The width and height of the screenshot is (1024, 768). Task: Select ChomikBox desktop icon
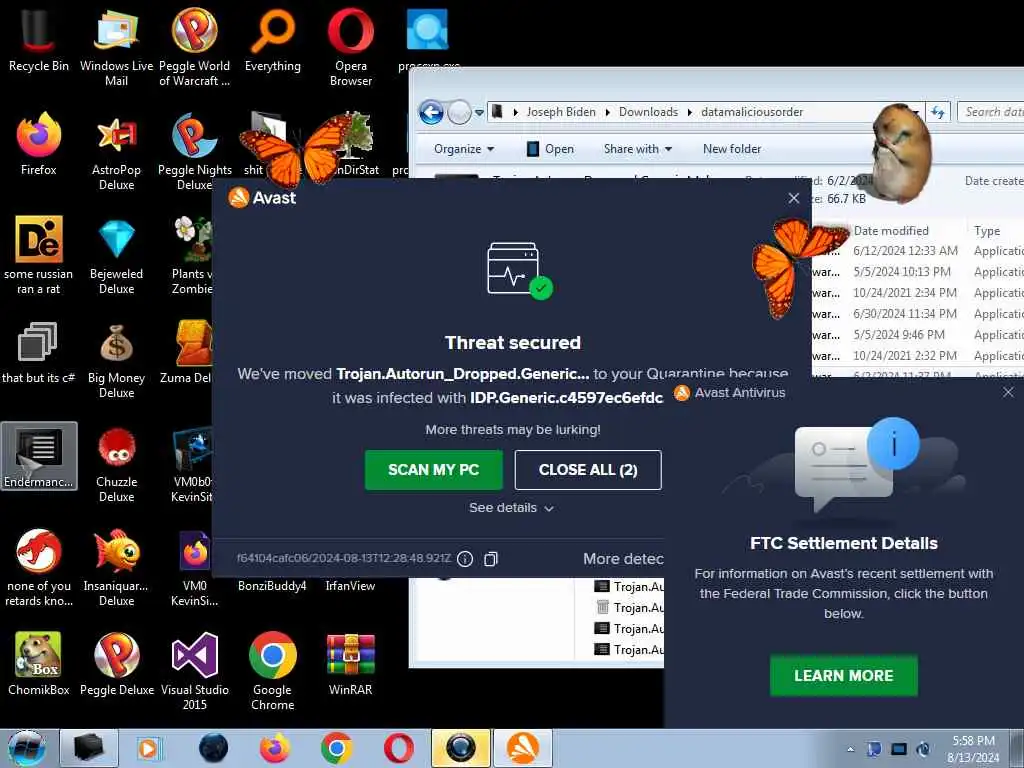(x=39, y=664)
